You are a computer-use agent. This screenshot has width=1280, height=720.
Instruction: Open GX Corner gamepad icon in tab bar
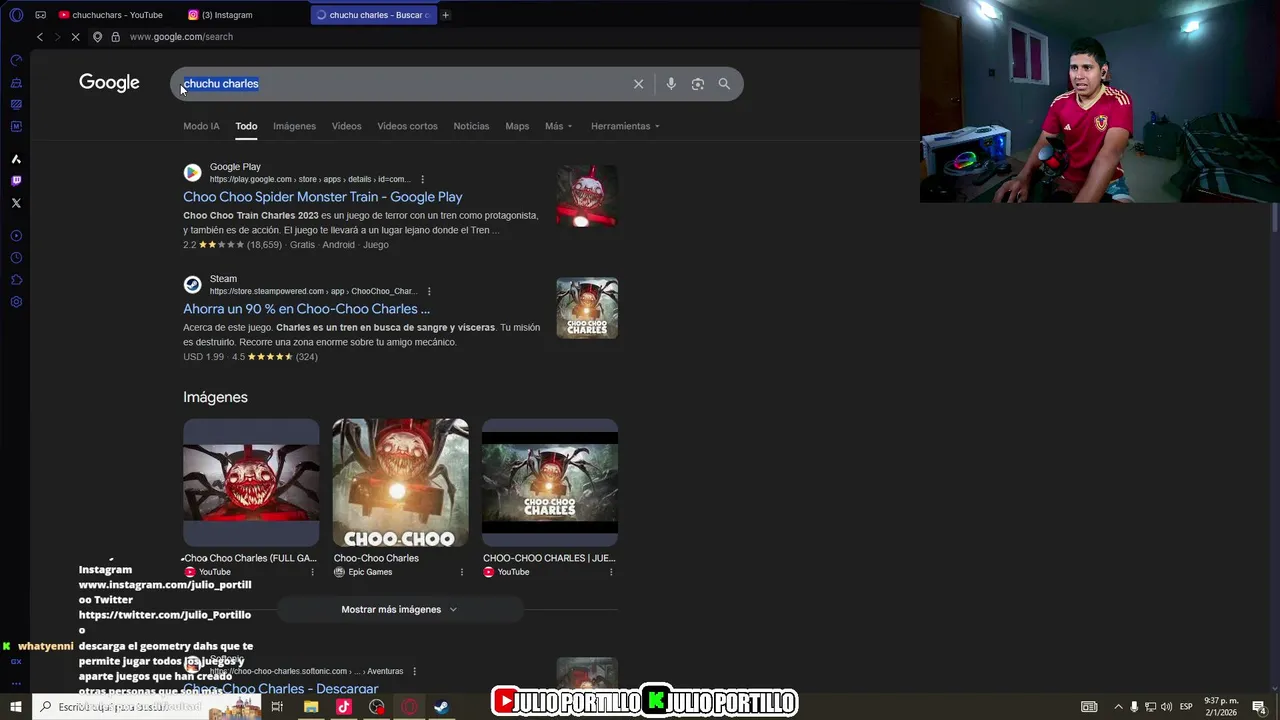tap(40, 15)
